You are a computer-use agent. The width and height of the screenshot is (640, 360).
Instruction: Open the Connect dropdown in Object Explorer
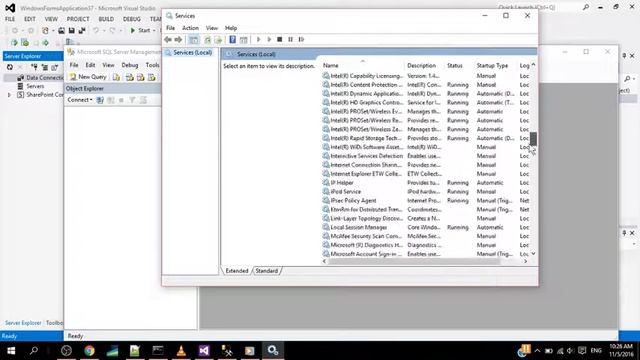pos(80,100)
